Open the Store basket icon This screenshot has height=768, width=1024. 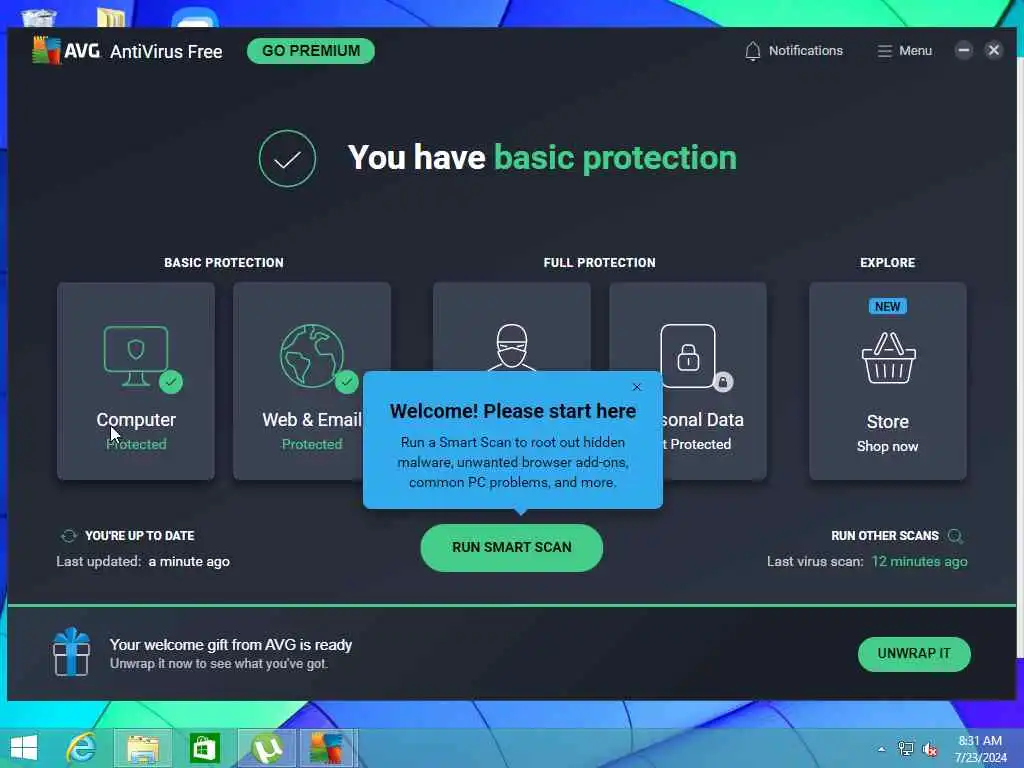[x=888, y=358]
